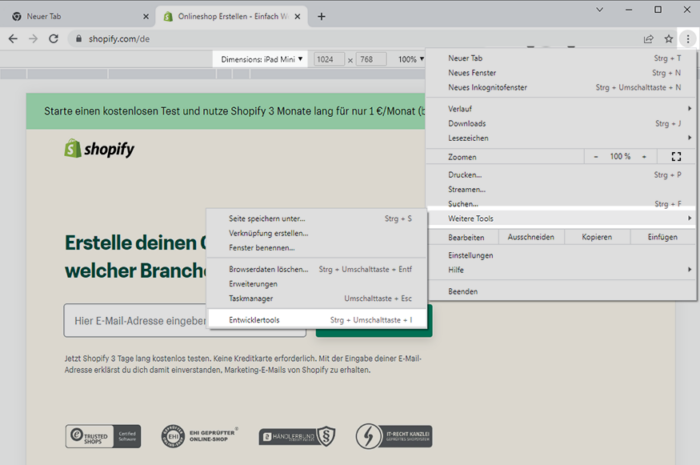Switch to the Onlineshop Erstellen tab
The height and width of the screenshot is (465, 700).
[x=232, y=17]
